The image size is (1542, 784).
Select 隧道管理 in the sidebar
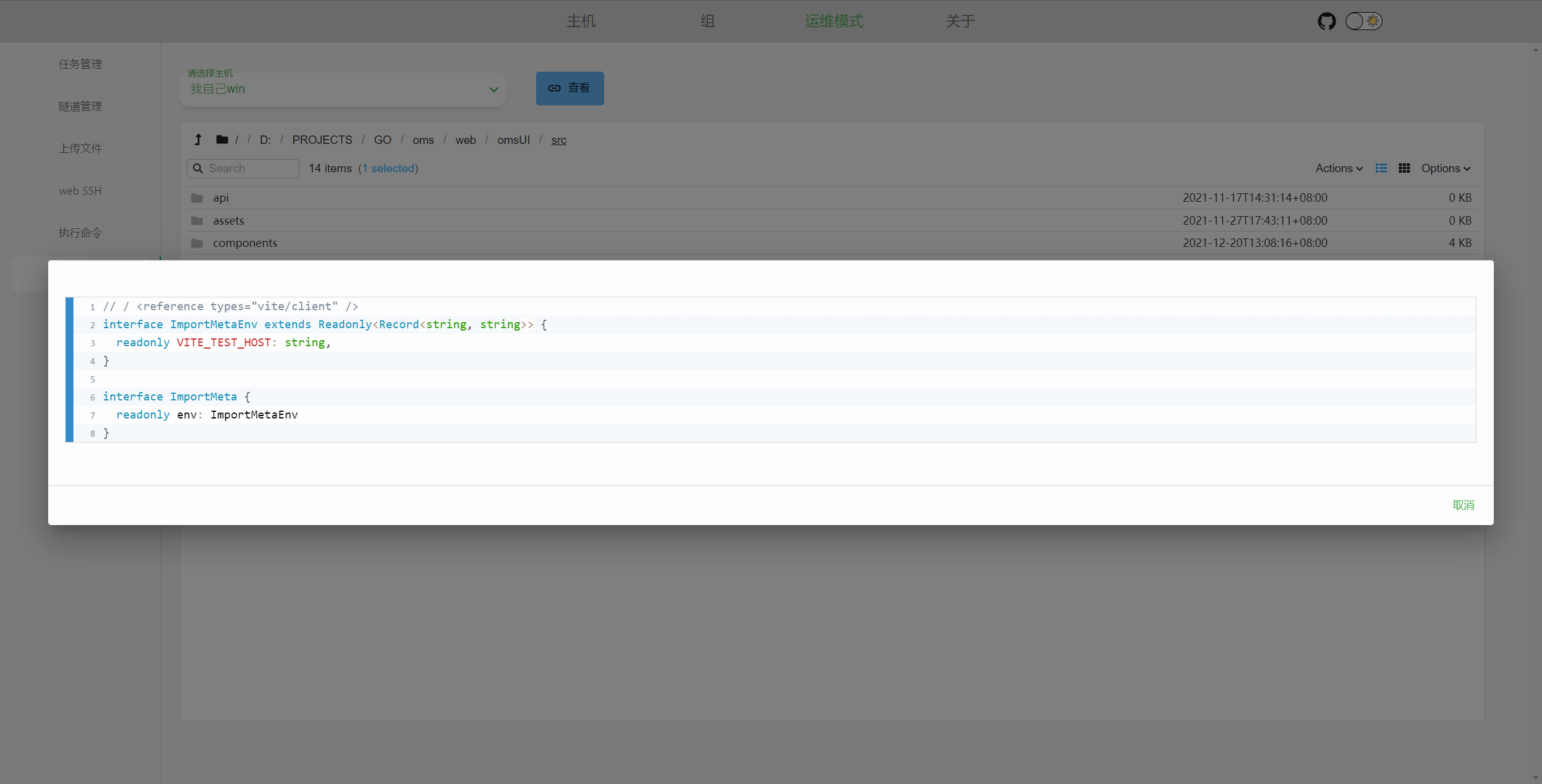pyautogui.click(x=80, y=107)
